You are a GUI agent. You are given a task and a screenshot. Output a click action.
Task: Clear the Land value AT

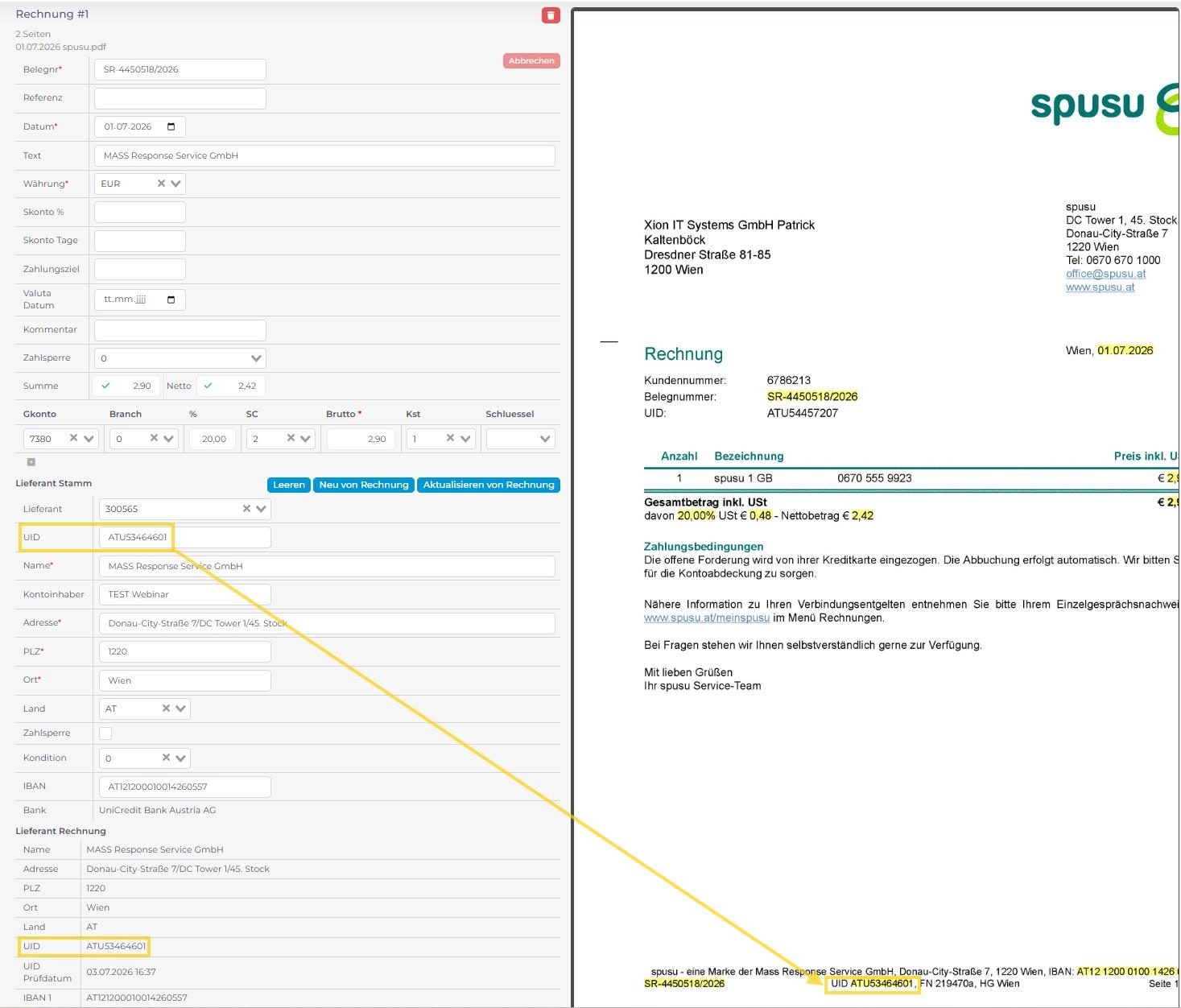click(x=166, y=708)
